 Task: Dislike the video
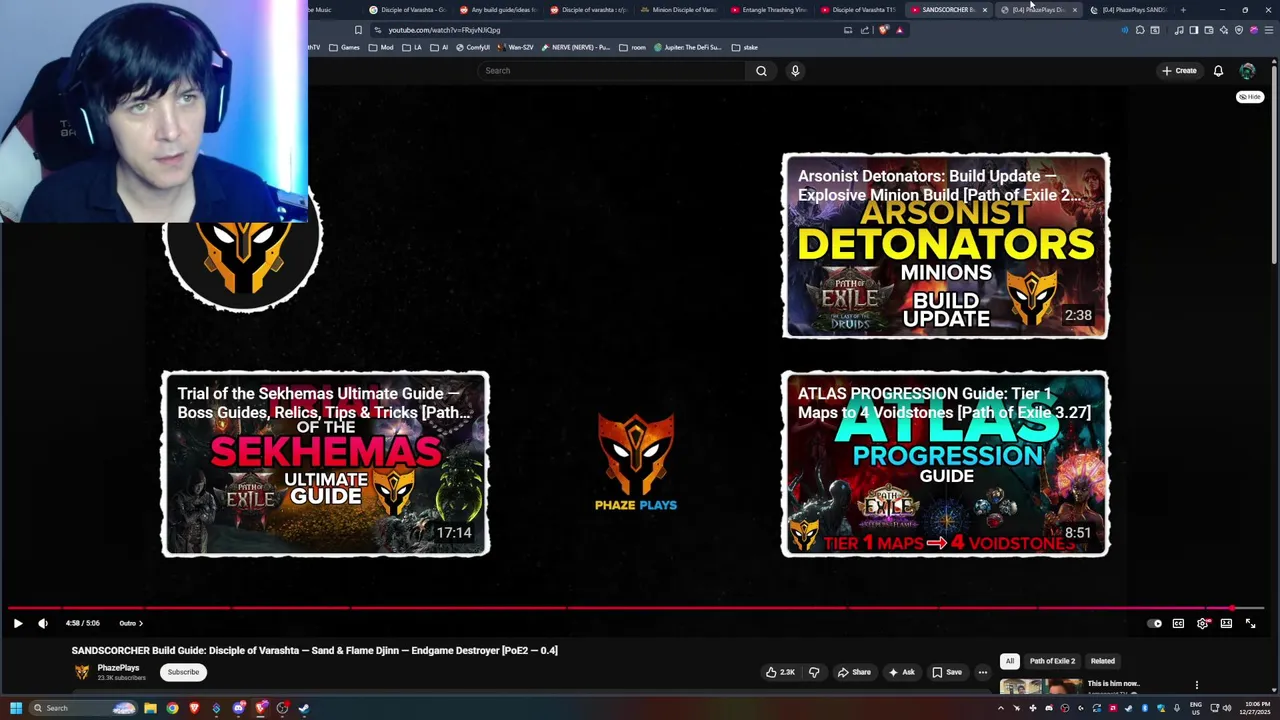point(813,672)
